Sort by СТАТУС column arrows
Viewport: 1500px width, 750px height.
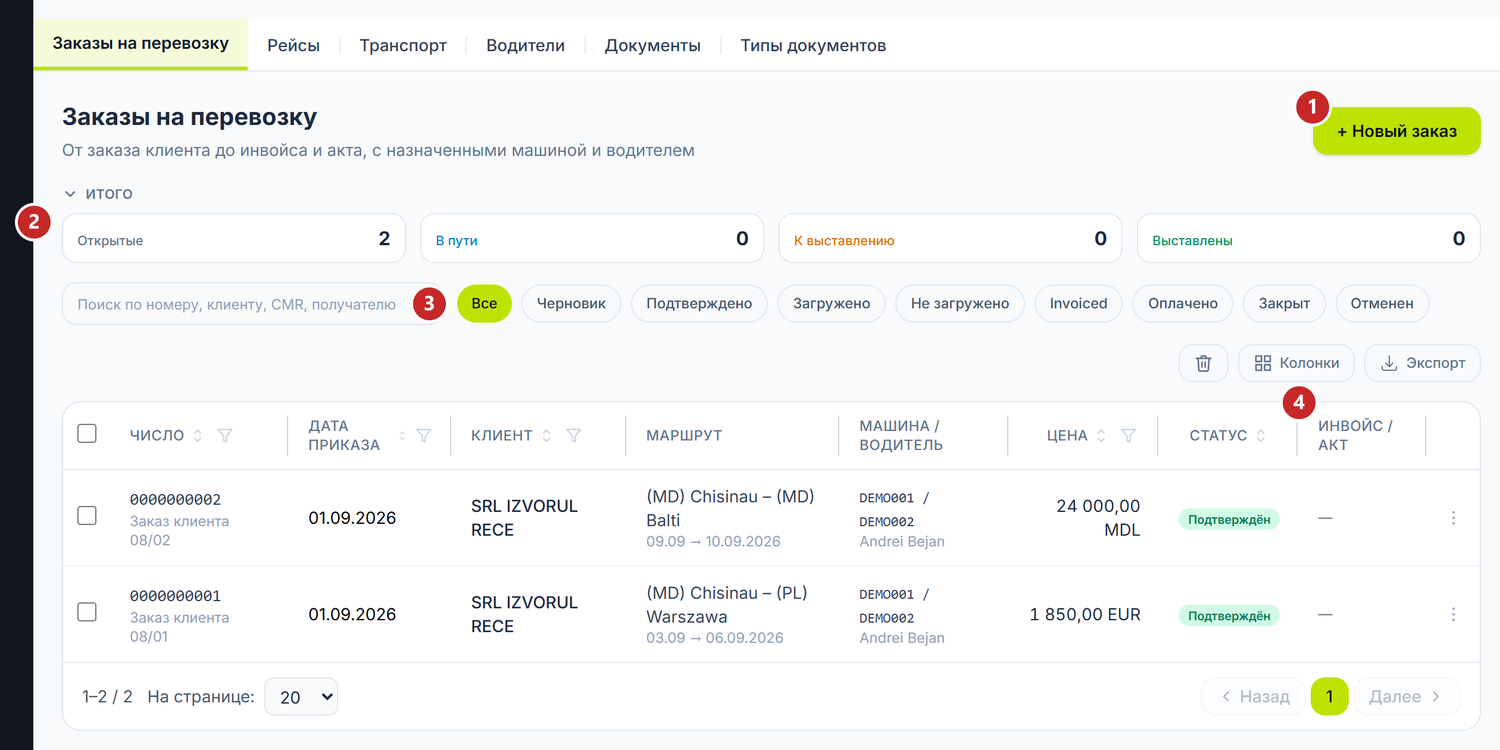point(1261,436)
